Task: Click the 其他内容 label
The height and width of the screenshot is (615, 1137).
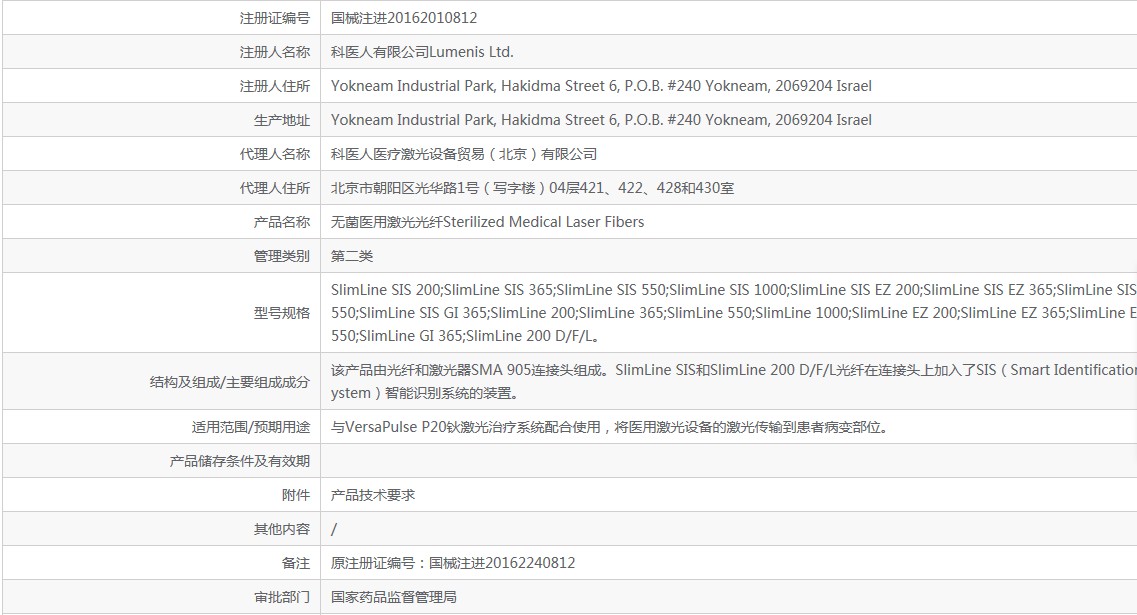Action: tap(281, 529)
